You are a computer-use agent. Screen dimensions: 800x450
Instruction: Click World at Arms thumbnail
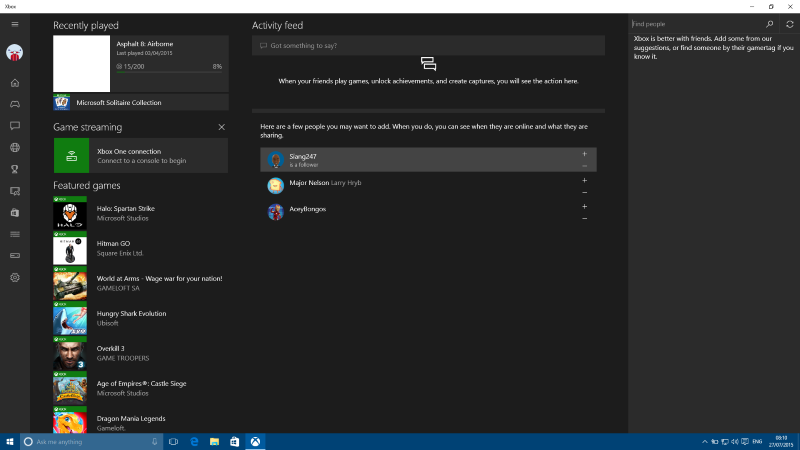click(x=70, y=283)
